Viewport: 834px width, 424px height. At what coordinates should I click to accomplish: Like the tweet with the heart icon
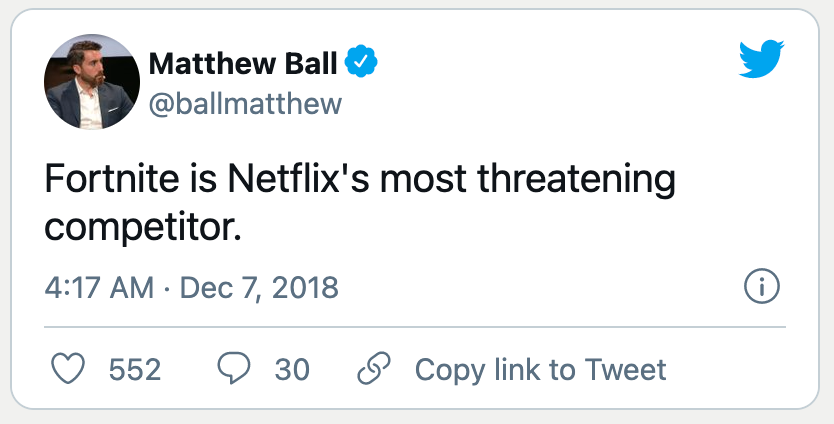coord(67,369)
